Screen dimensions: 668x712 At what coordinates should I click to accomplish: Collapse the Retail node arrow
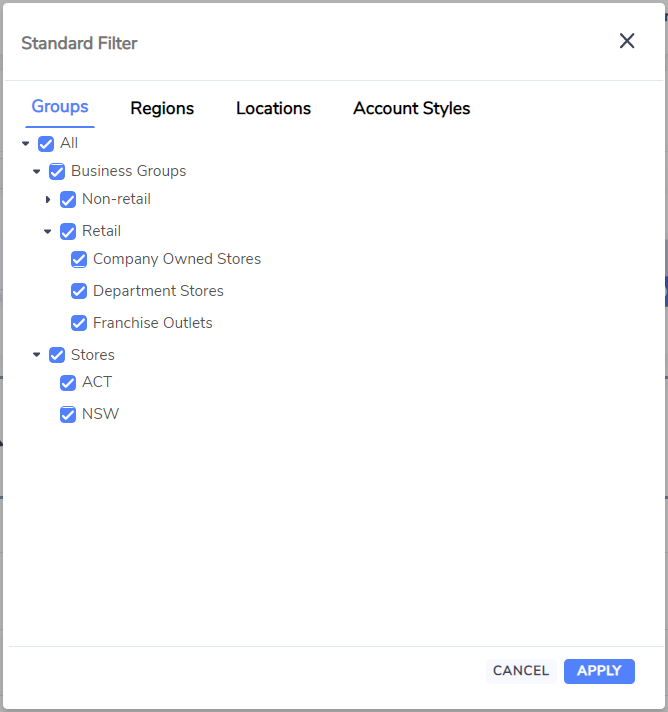48,232
